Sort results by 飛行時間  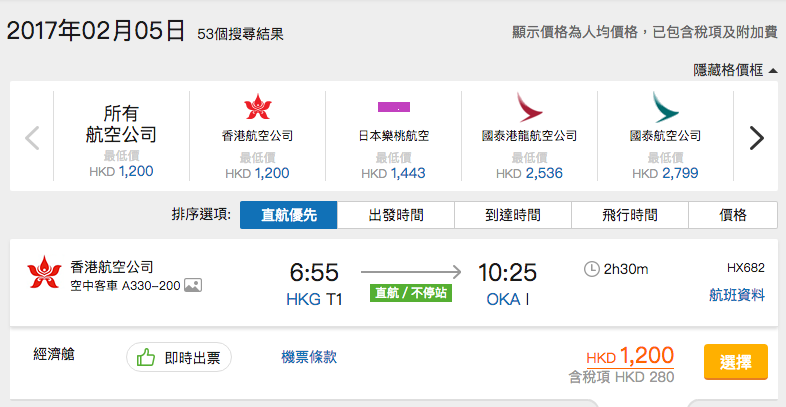click(630, 215)
